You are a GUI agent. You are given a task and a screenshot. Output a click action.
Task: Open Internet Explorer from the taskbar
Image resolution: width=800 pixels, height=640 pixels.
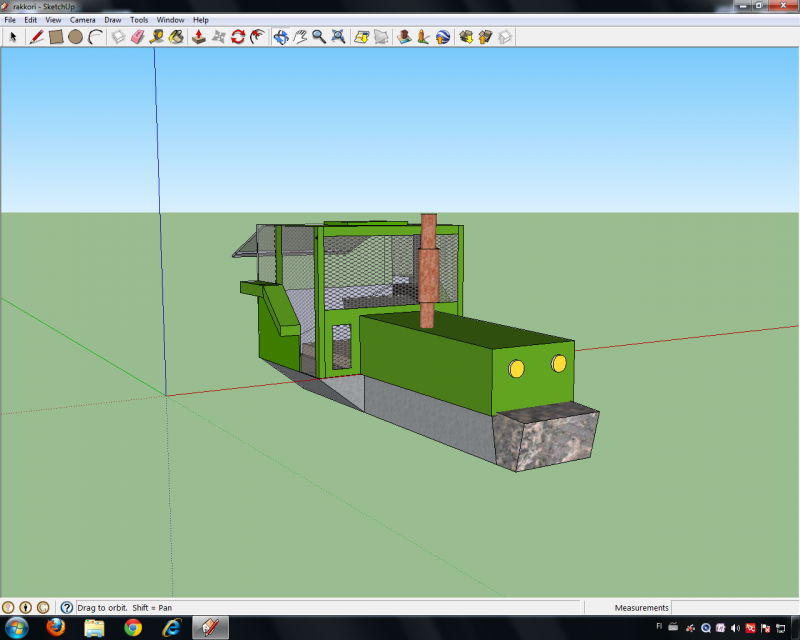point(172,627)
